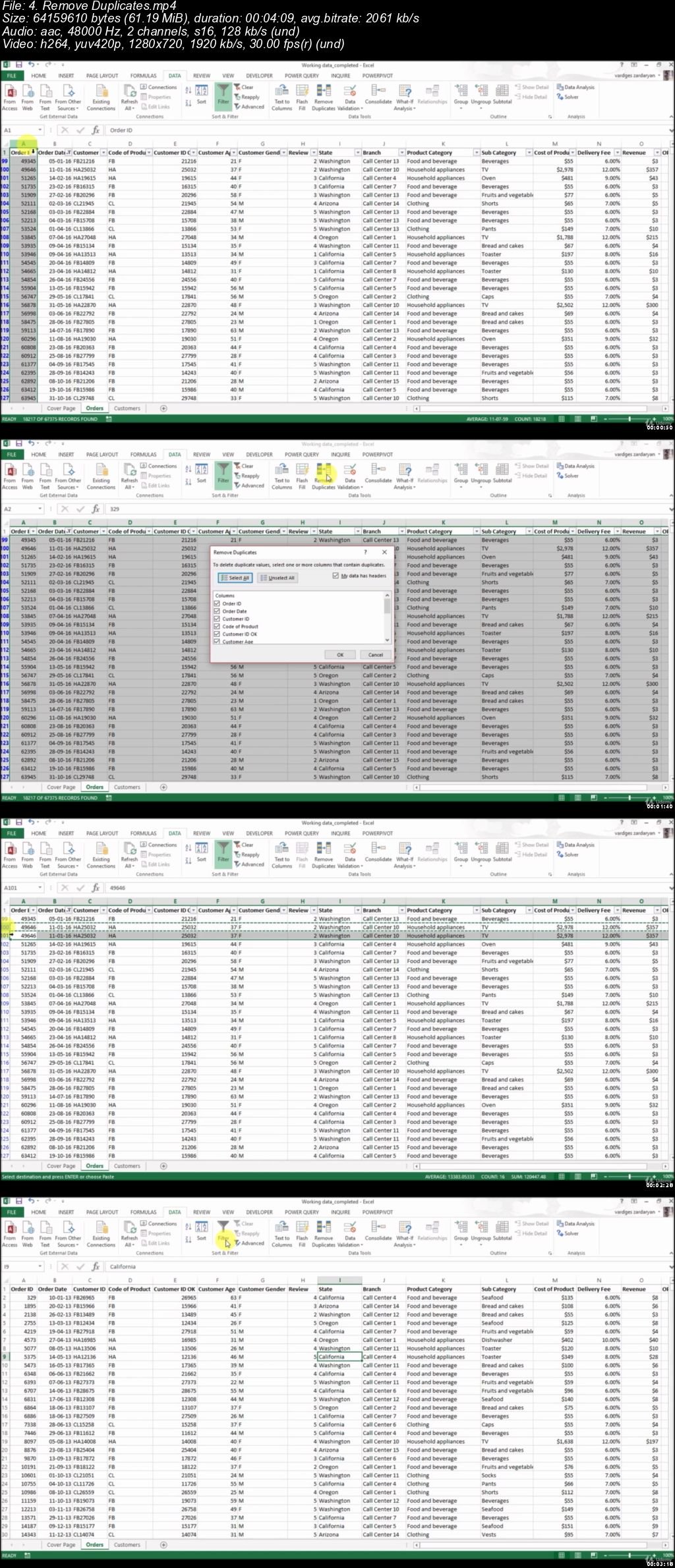Uncheck Order ID in the Columns list
The height and width of the screenshot is (1568, 675).
(217, 603)
